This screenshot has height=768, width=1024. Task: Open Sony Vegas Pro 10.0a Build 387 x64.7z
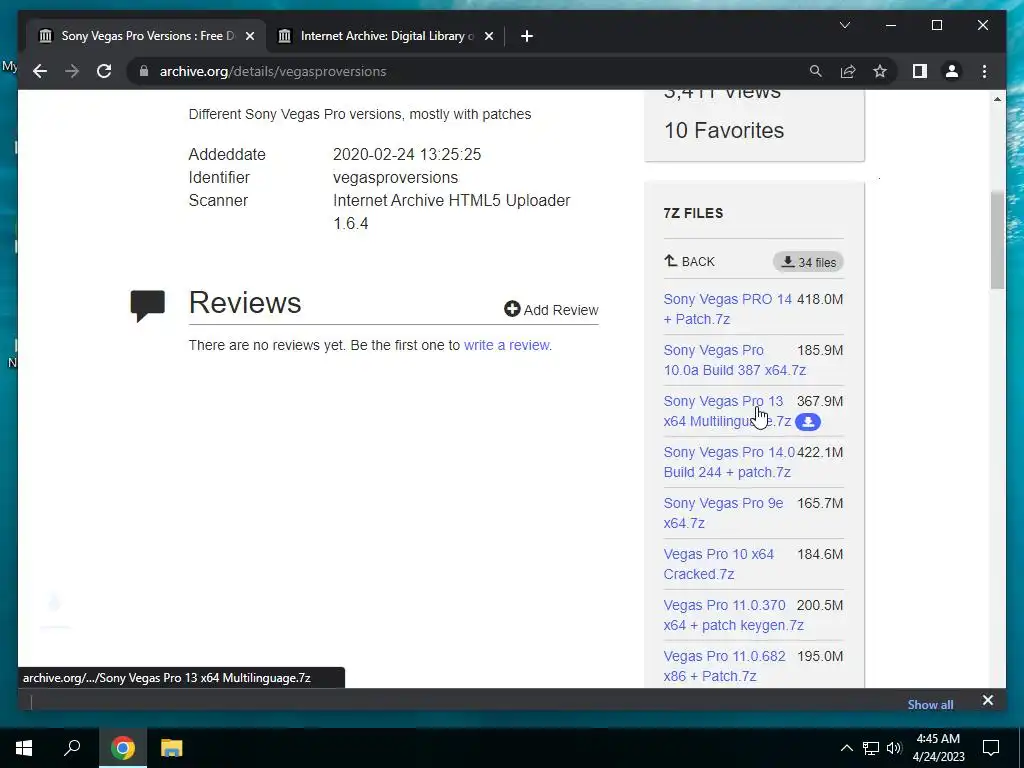pos(734,360)
